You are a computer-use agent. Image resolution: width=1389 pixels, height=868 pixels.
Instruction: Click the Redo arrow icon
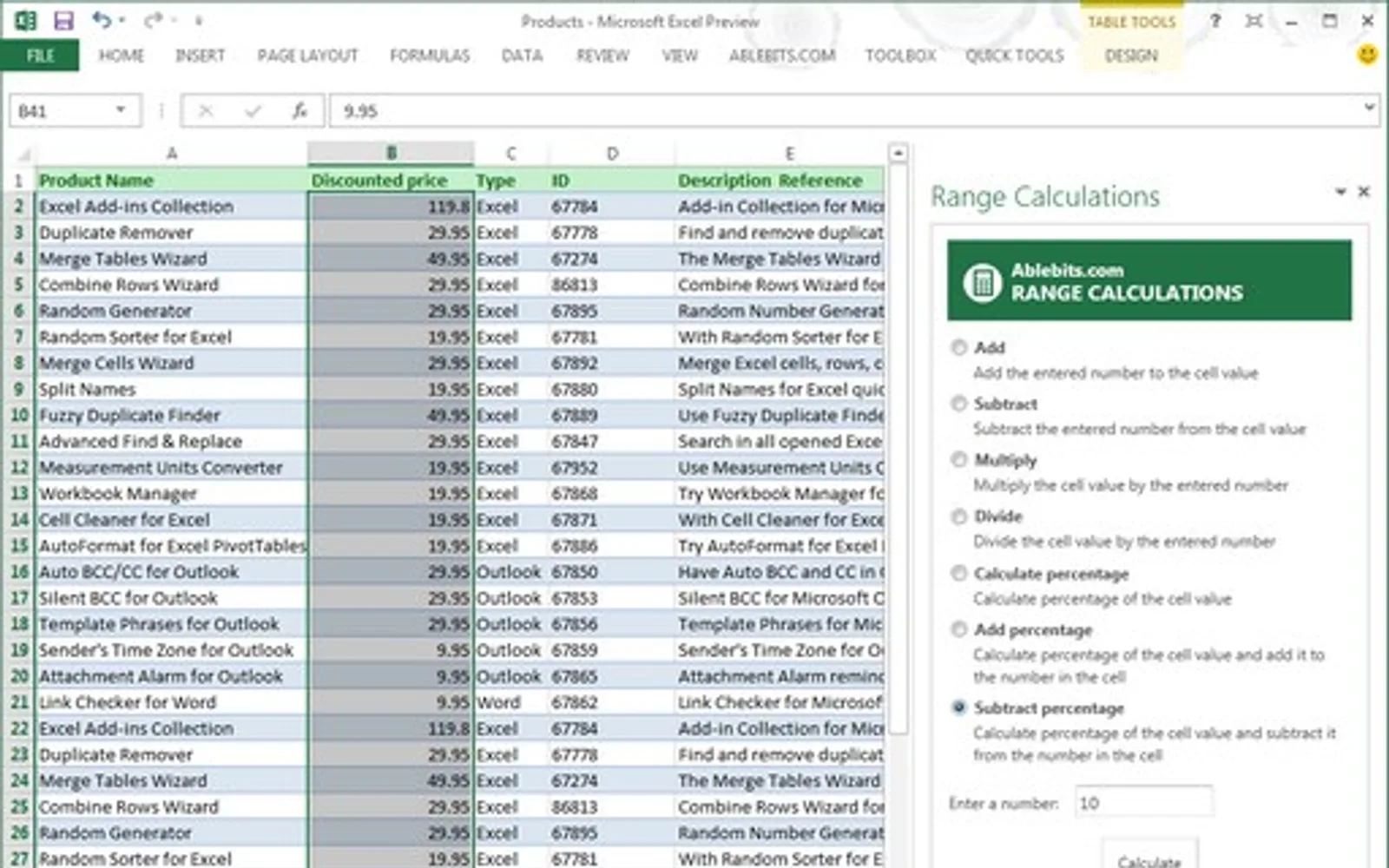[154, 20]
